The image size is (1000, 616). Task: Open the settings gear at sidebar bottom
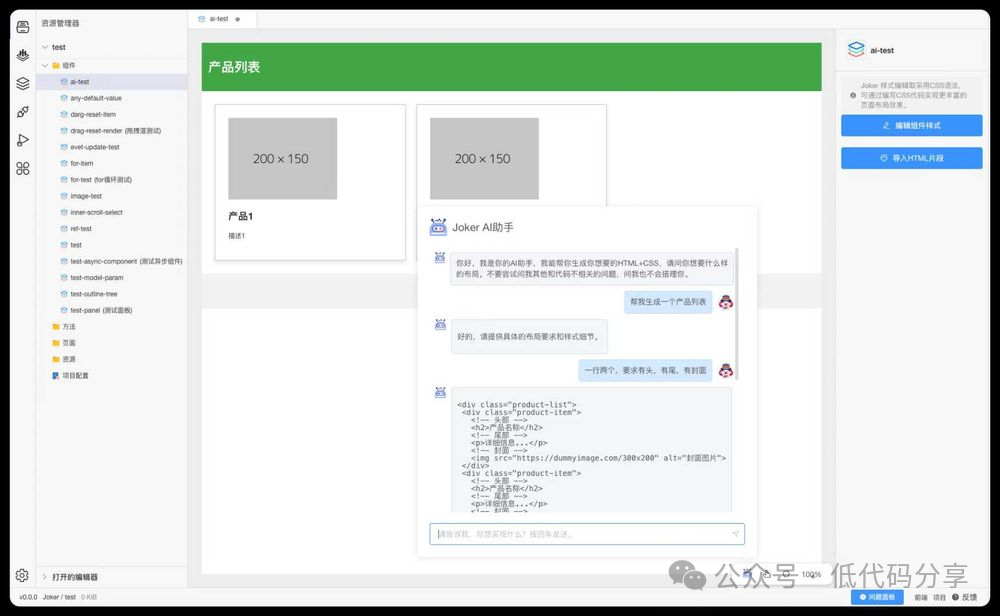coord(22,575)
